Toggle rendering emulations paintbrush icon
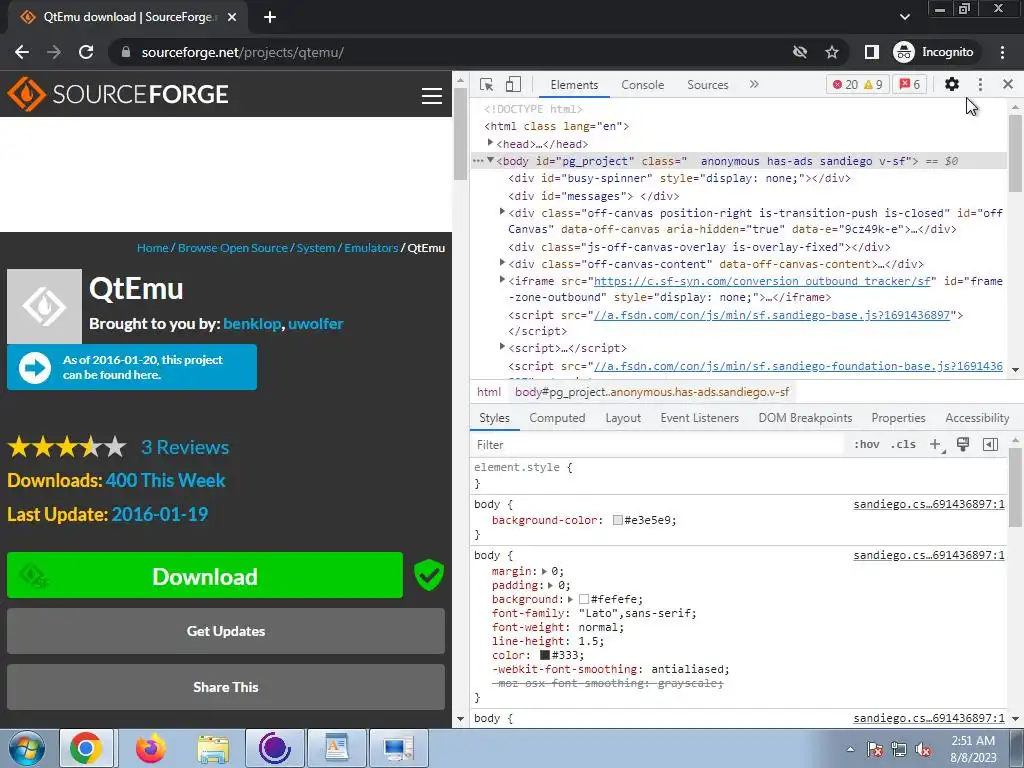Viewport: 1024px width, 768px height. 963,445
